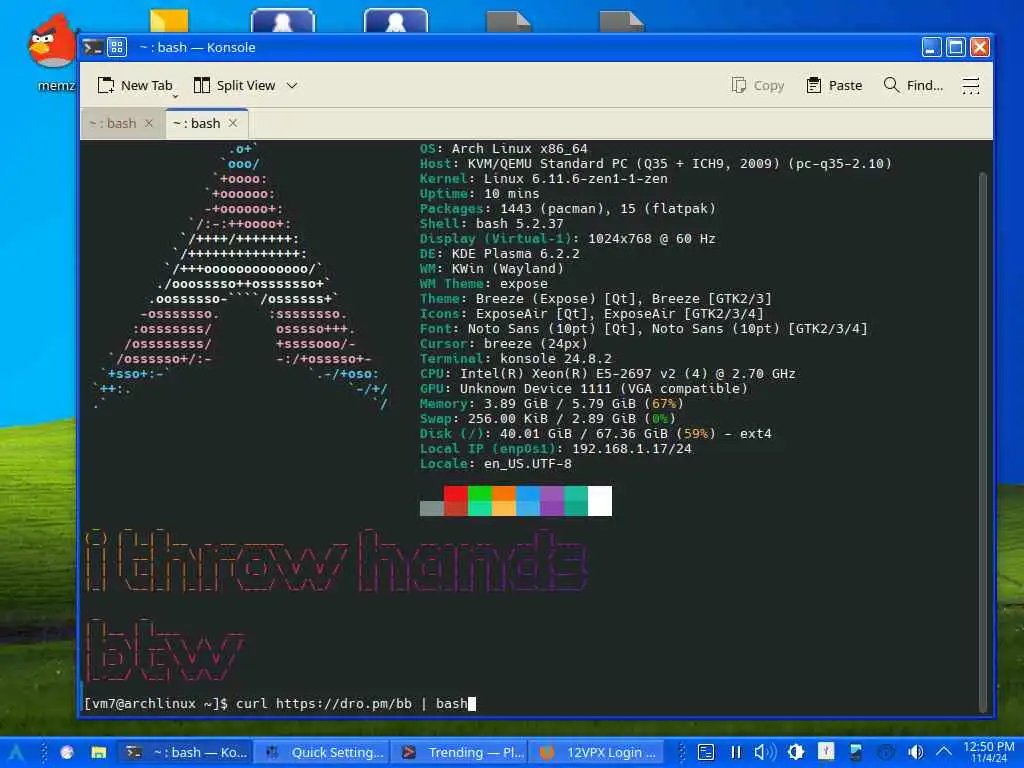Viewport: 1024px width, 768px height.
Task: Switch to 12VPX Login taskbar entry
Action: click(x=596, y=752)
